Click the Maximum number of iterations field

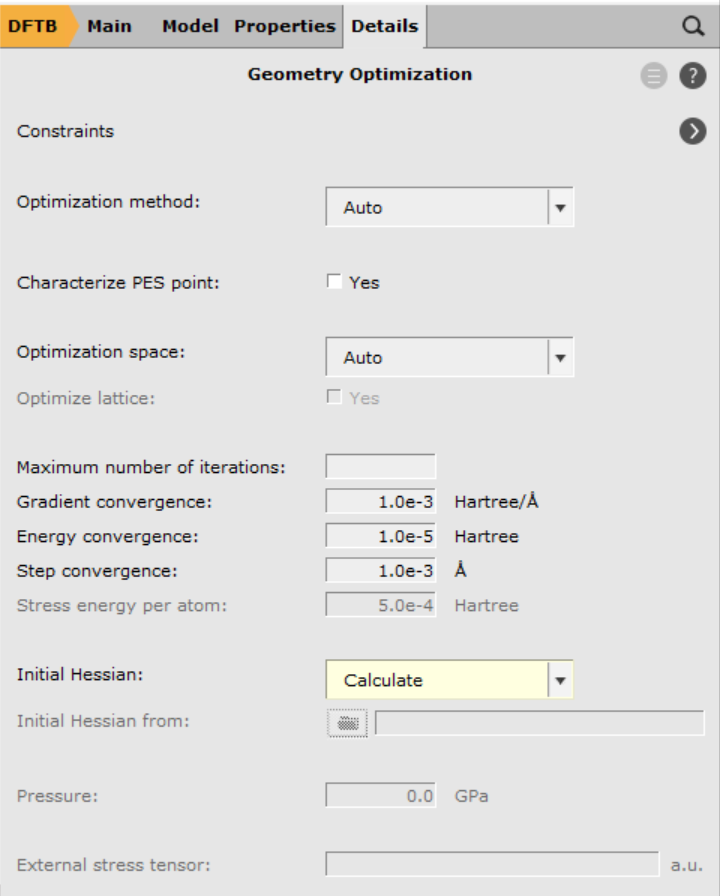(x=381, y=466)
